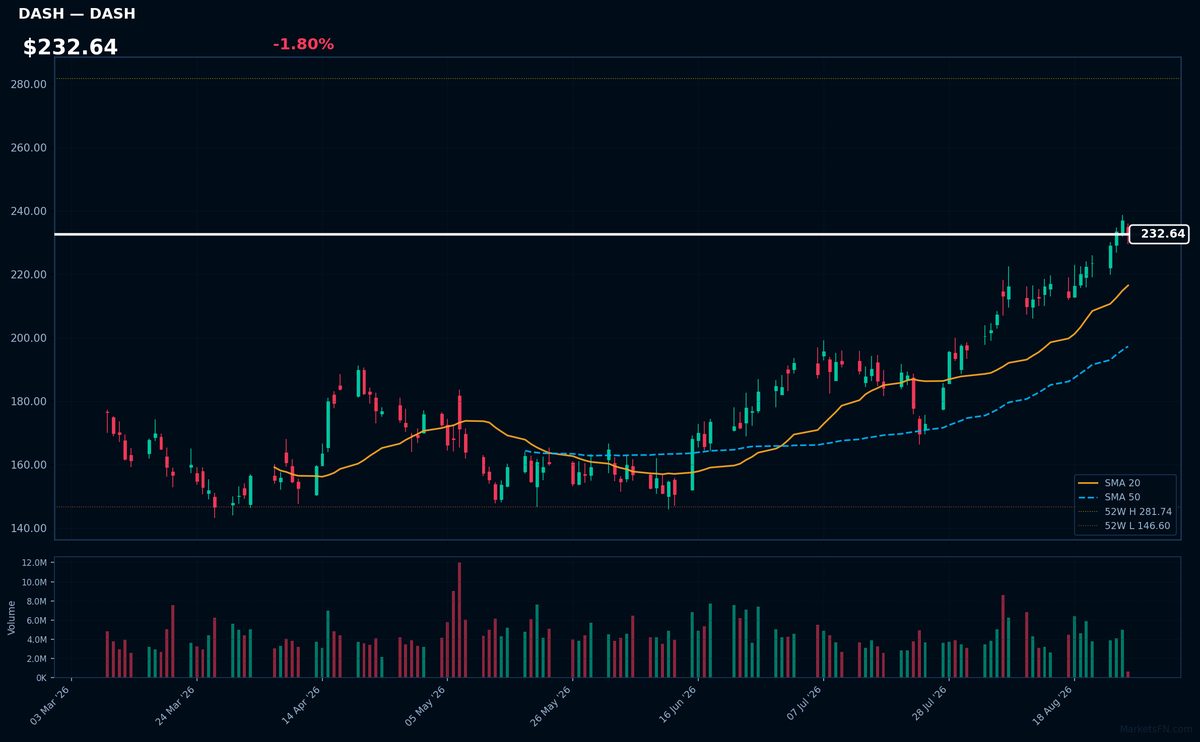Screen dimensions: 1200x742
Task: Click the 200.00 price axis label
Action: tap(29, 338)
